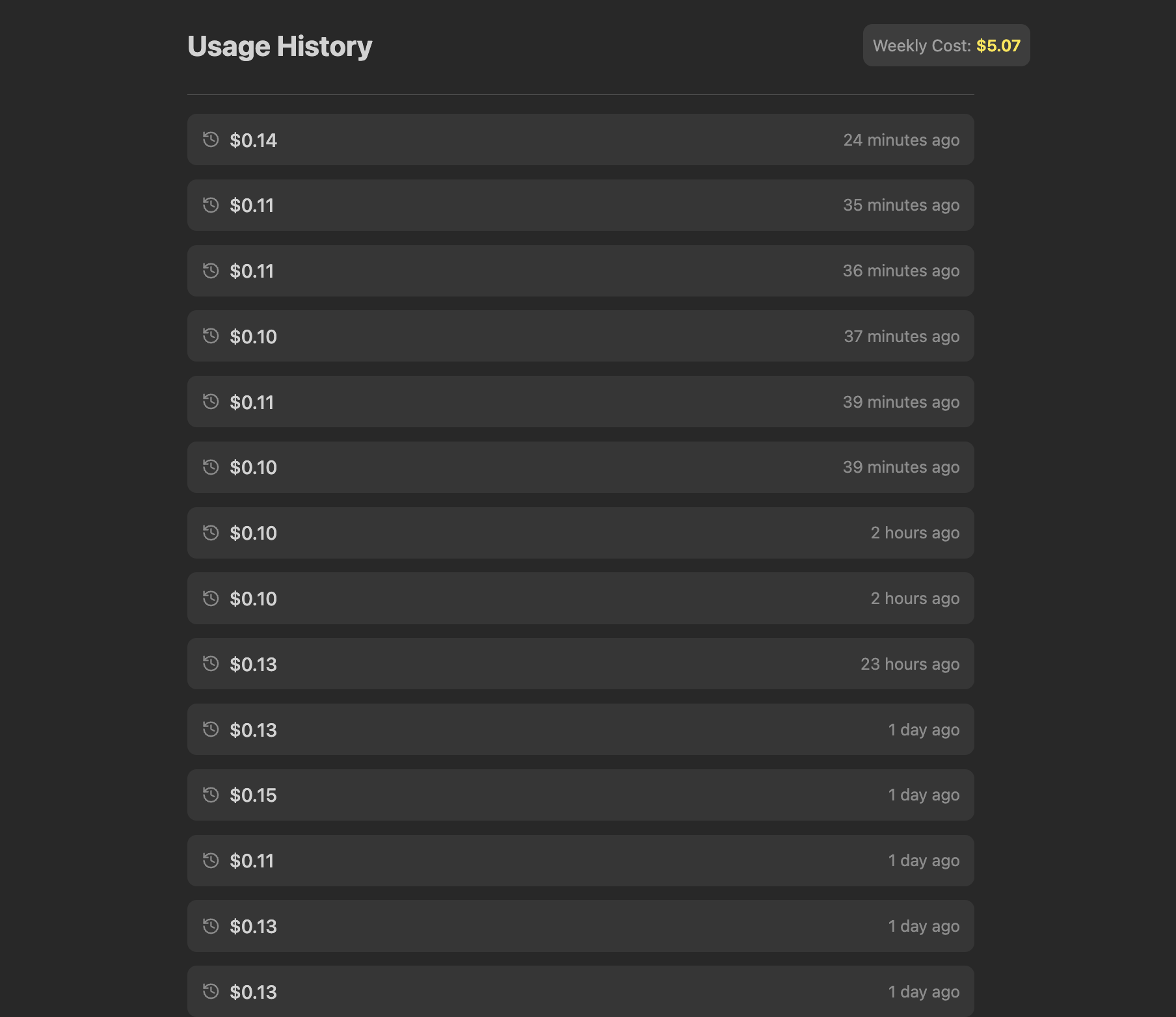Select the clock icon next to the 23 hours ago entry
This screenshot has height=1017, width=1176.
(x=210, y=664)
